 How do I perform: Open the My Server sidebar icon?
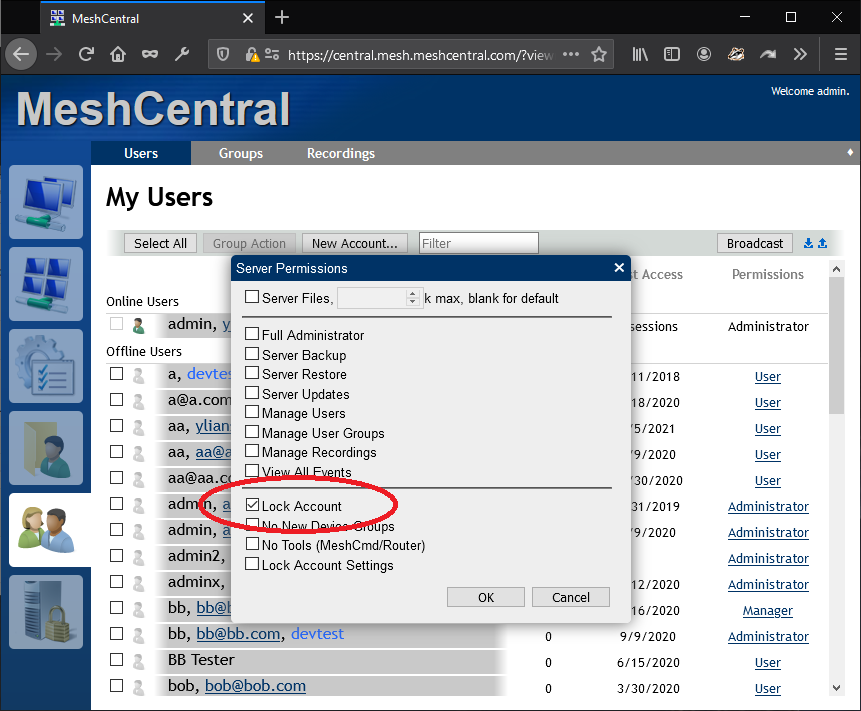(x=46, y=611)
